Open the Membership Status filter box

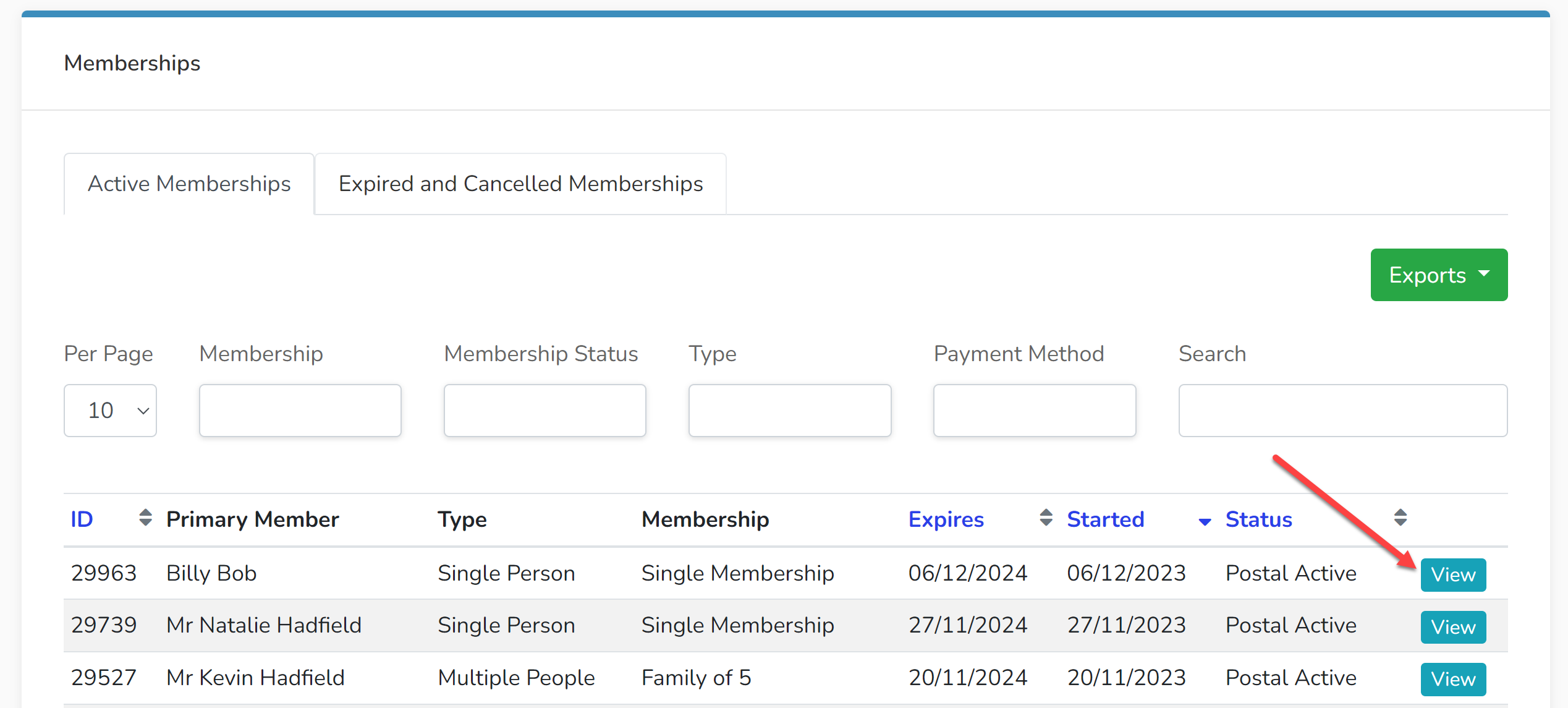[545, 411]
